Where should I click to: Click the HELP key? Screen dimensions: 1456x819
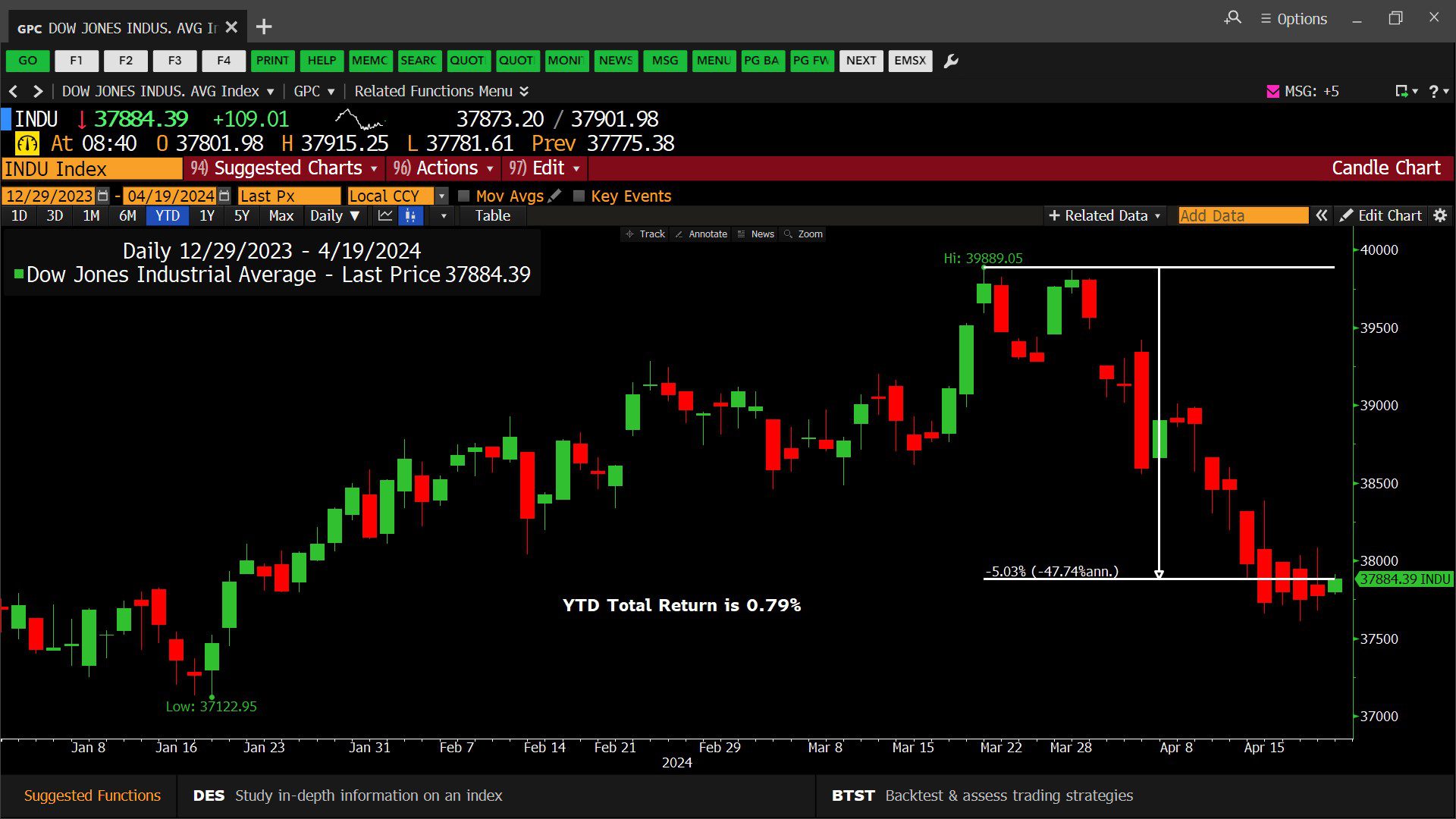(322, 61)
